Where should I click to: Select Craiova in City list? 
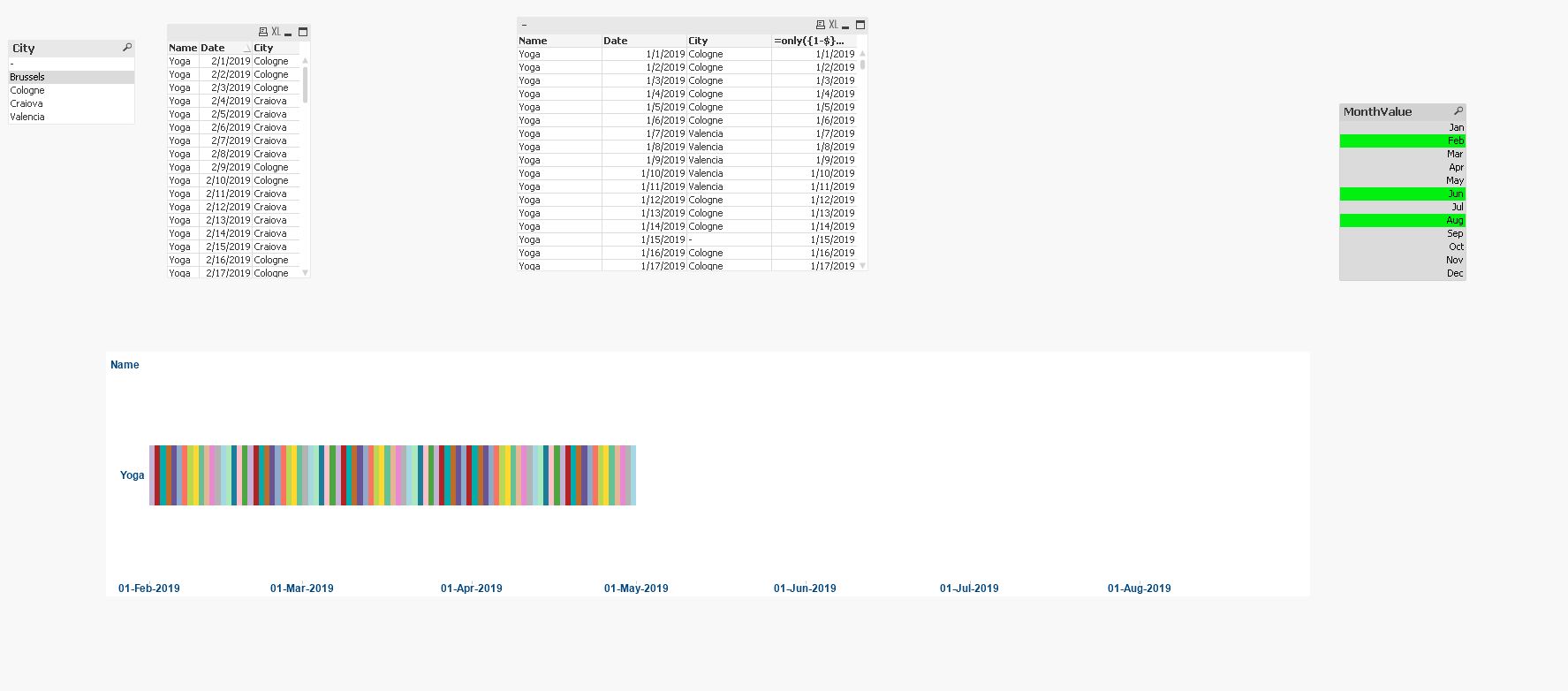click(72, 103)
